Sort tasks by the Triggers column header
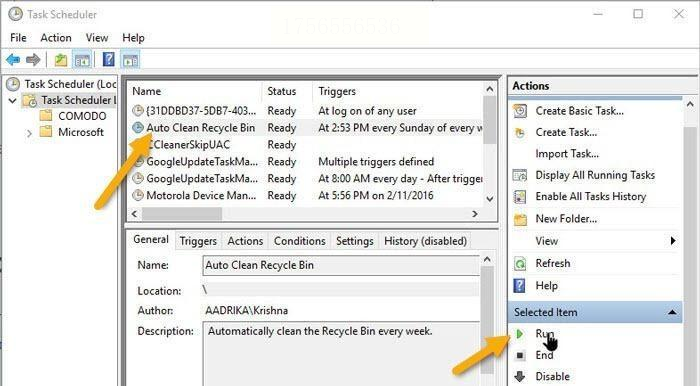The height and width of the screenshot is (386, 700). (398, 91)
